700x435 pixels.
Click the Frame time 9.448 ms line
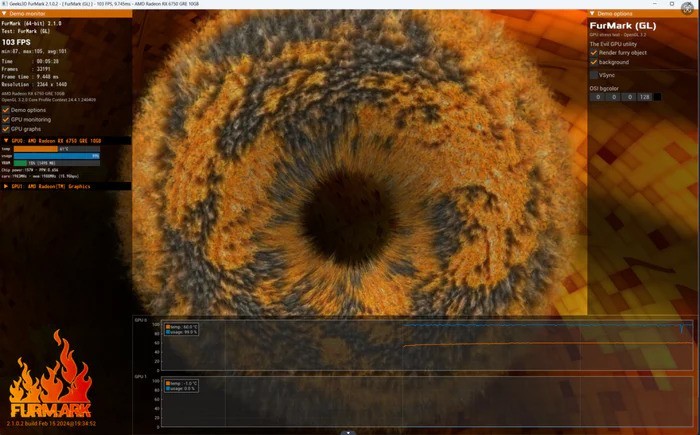click(x=30, y=77)
